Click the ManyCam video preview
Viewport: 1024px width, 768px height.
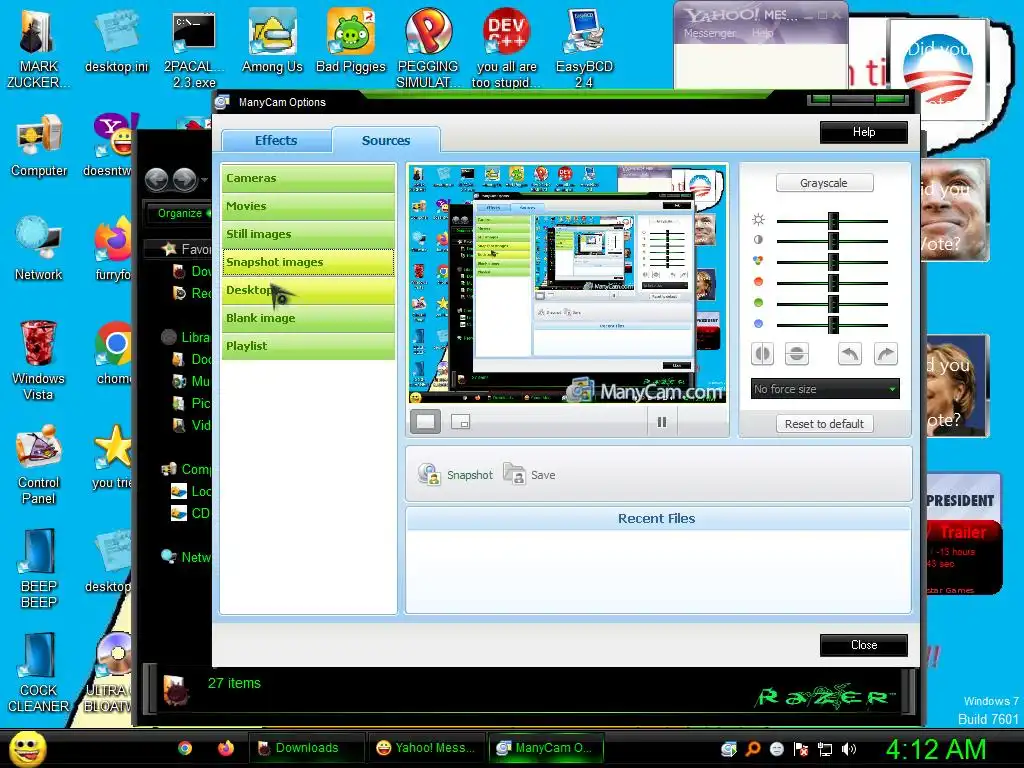coord(567,283)
